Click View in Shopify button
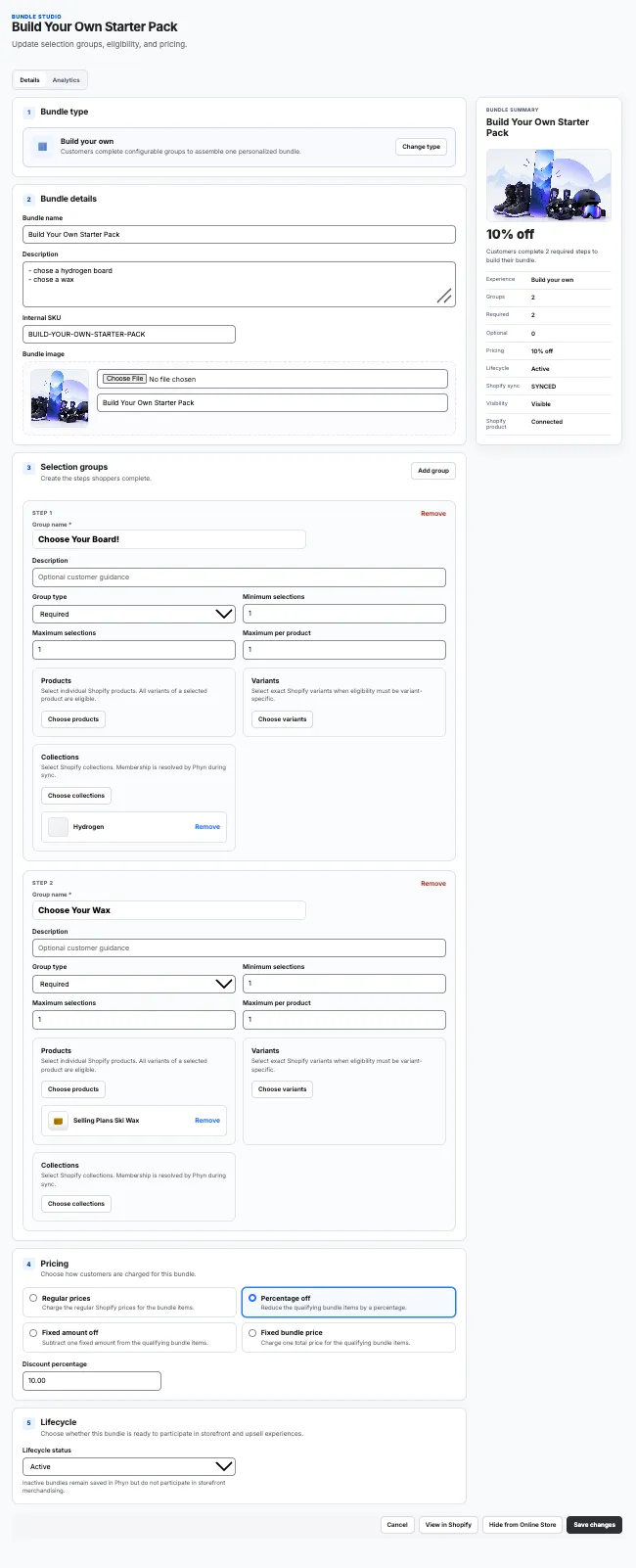This screenshot has width=636, height=1568. [448, 1525]
